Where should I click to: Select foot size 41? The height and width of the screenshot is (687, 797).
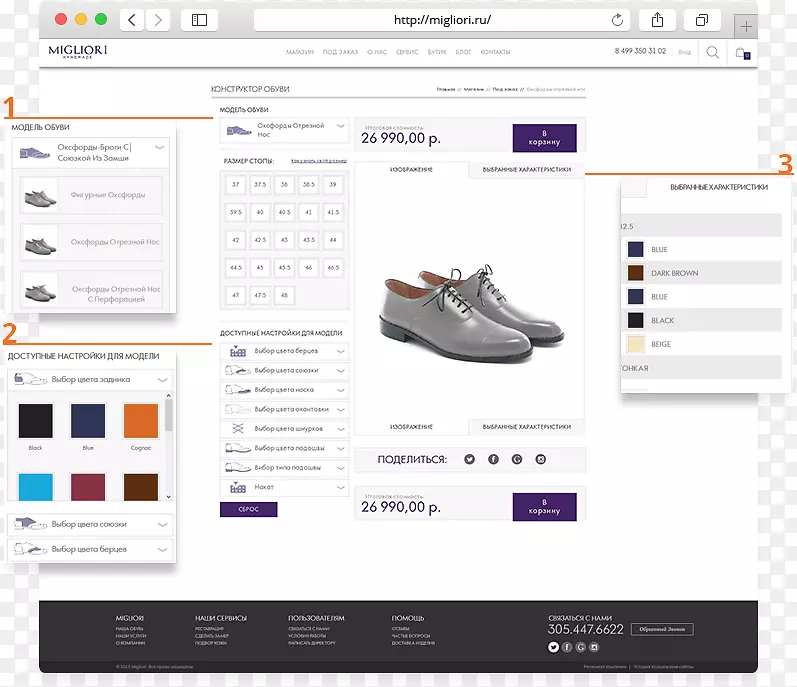coord(309,212)
